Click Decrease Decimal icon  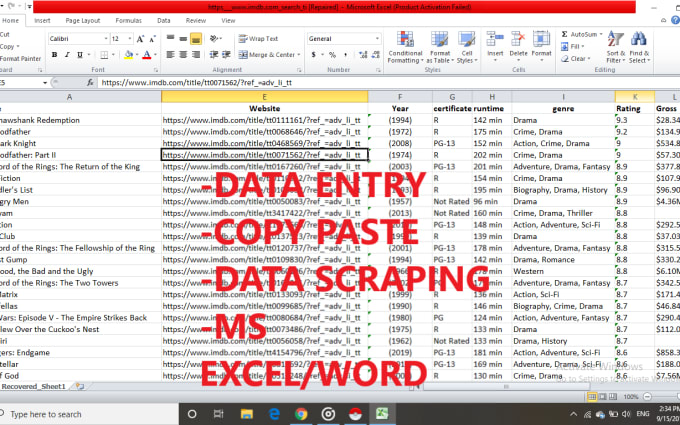click(376, 55)
